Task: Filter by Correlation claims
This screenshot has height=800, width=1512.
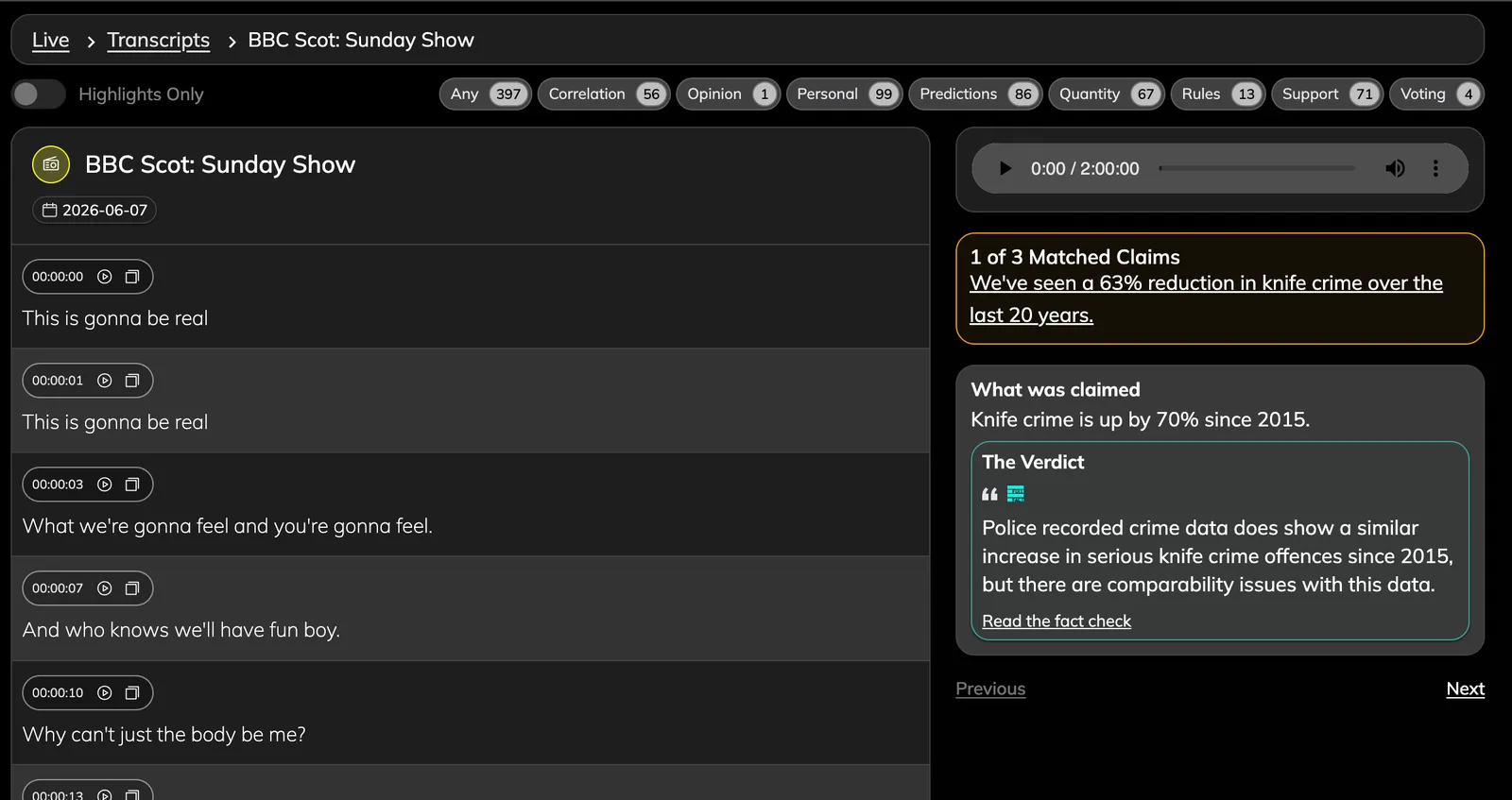Action: coord(604,94)
